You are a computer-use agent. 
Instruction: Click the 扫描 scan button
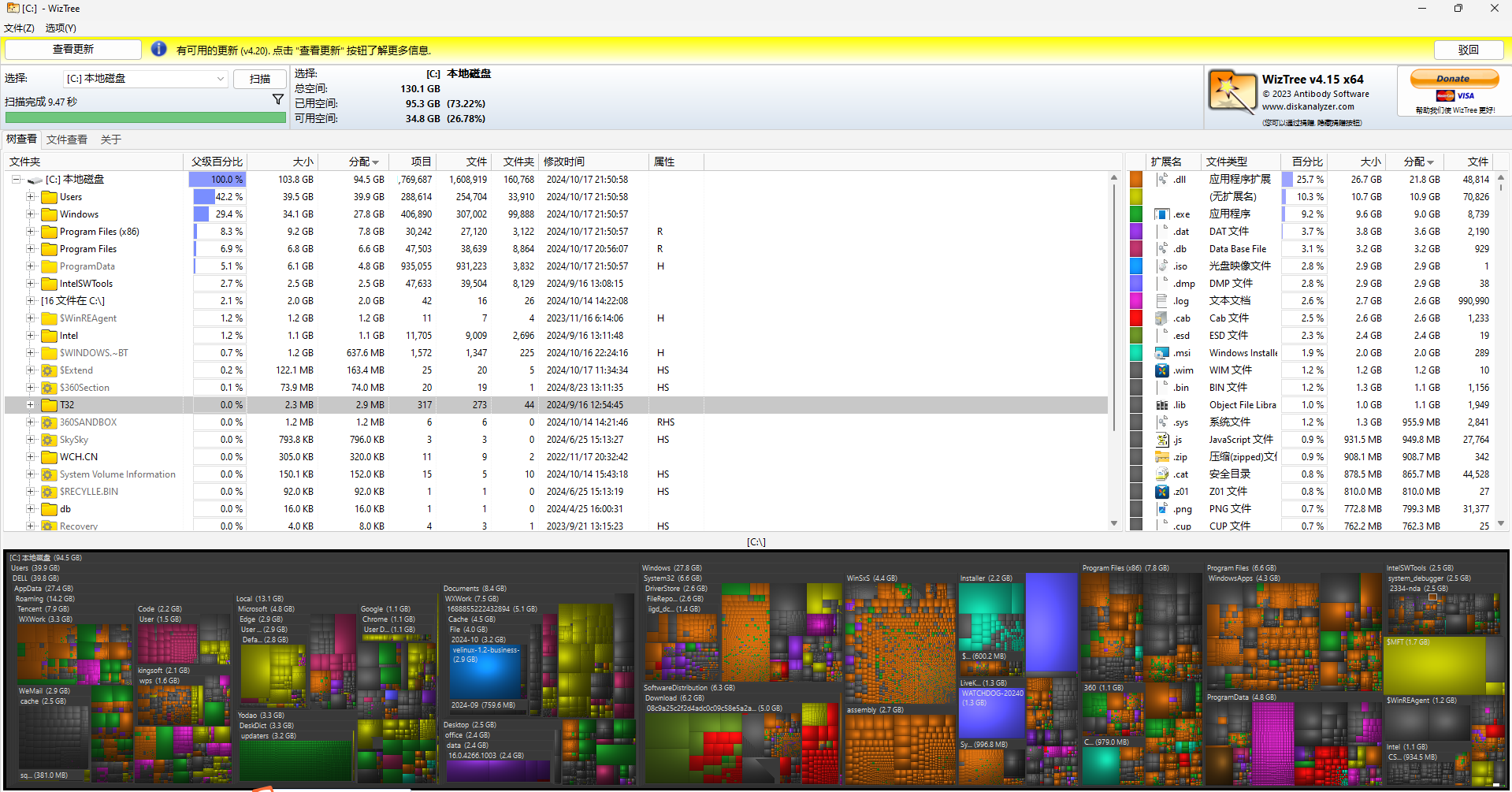point(260,79)
